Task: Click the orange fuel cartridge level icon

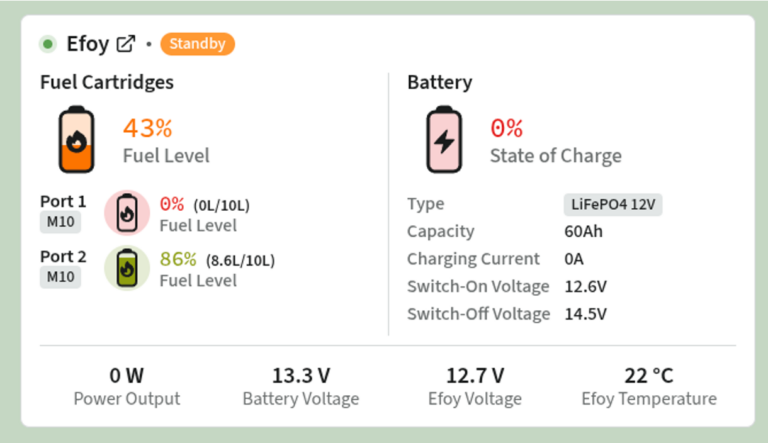Action: point(76,140)
